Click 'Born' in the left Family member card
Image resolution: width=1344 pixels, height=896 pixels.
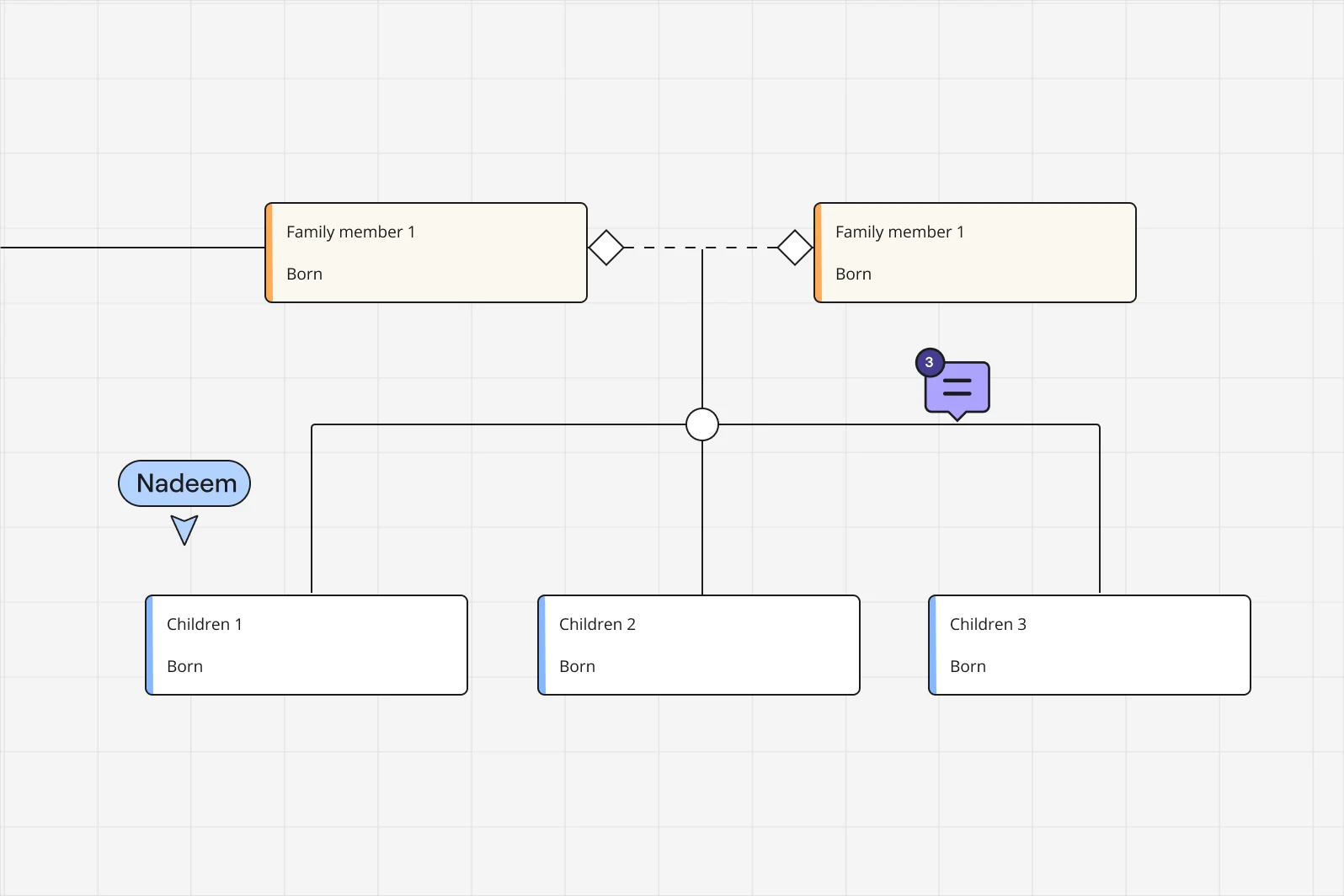(304, 274)
